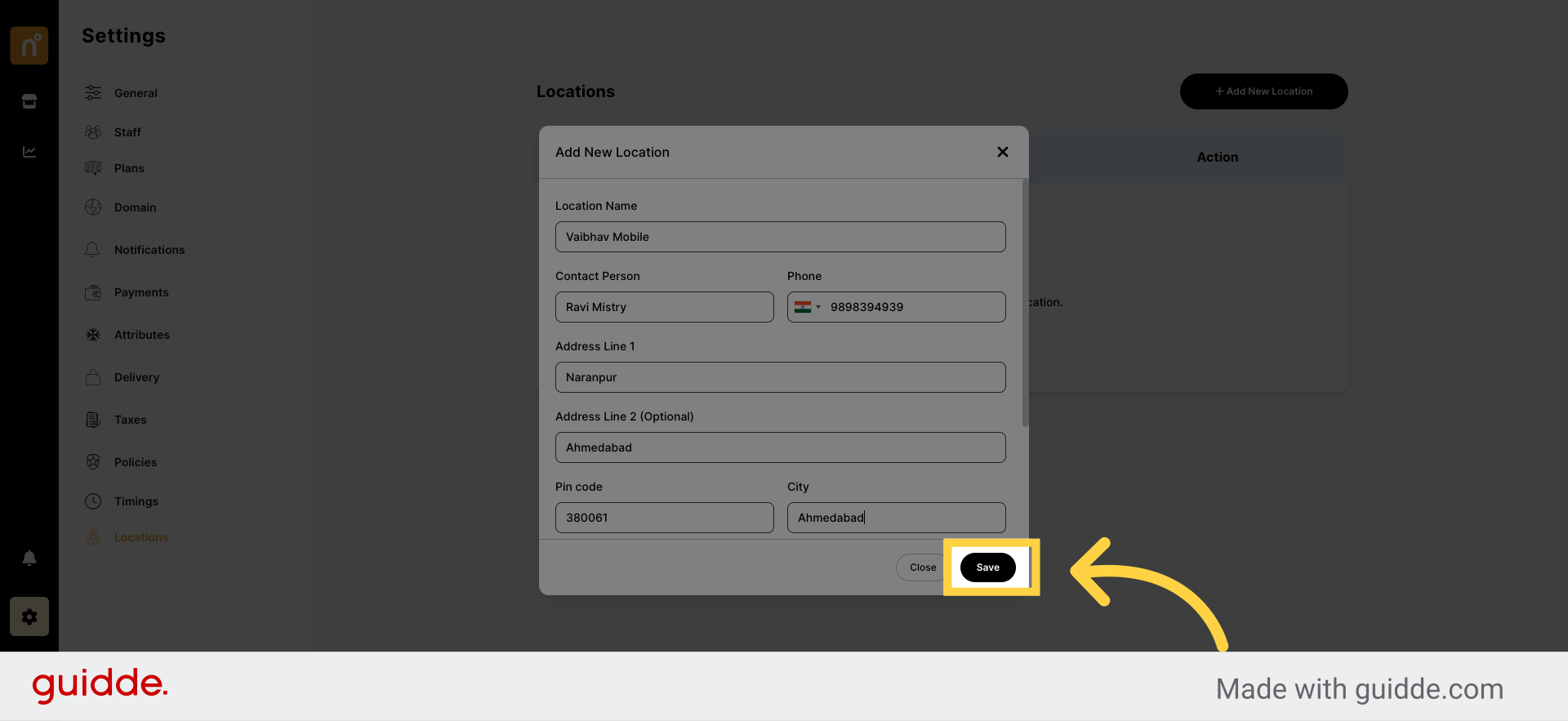Go to Notifications settings

[149, 250]
